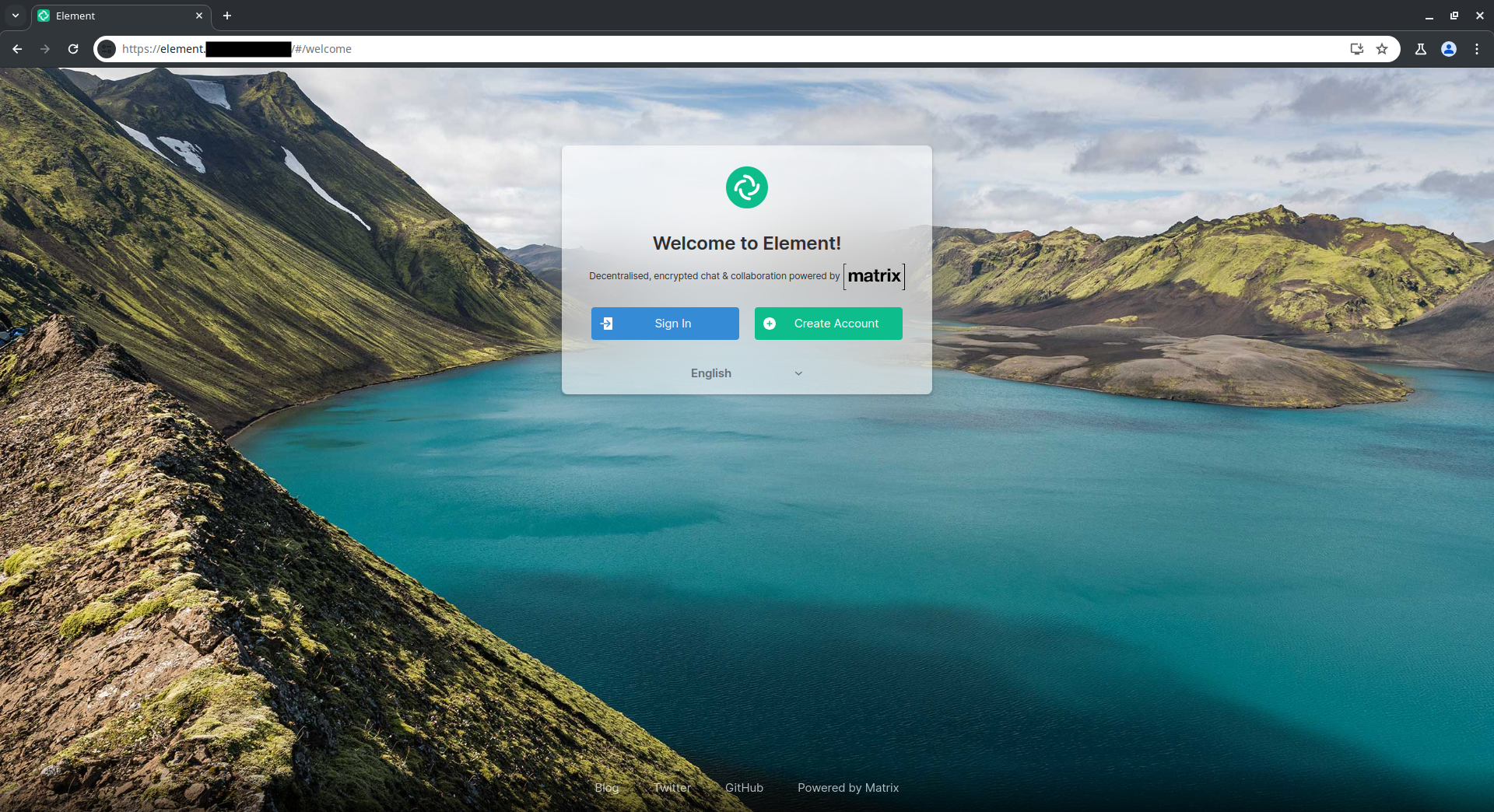Open the browser profile avatar
1494x812 pixels.
[x=1448, y=49]
